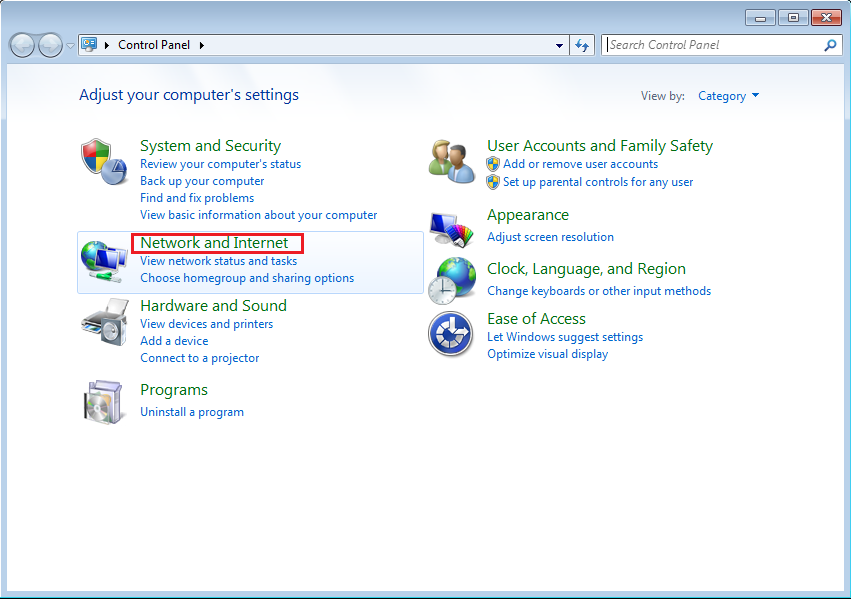The width and height of the screenshot is (852, 601).
Task: Open Network and Internet category
Action: click(216, 242)
